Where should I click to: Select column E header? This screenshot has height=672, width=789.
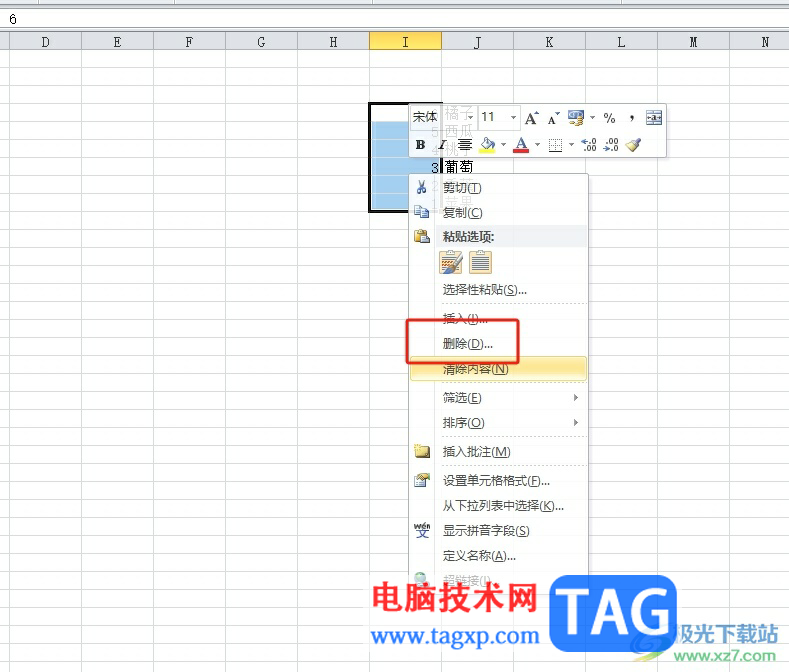click(x=117, y=42)
